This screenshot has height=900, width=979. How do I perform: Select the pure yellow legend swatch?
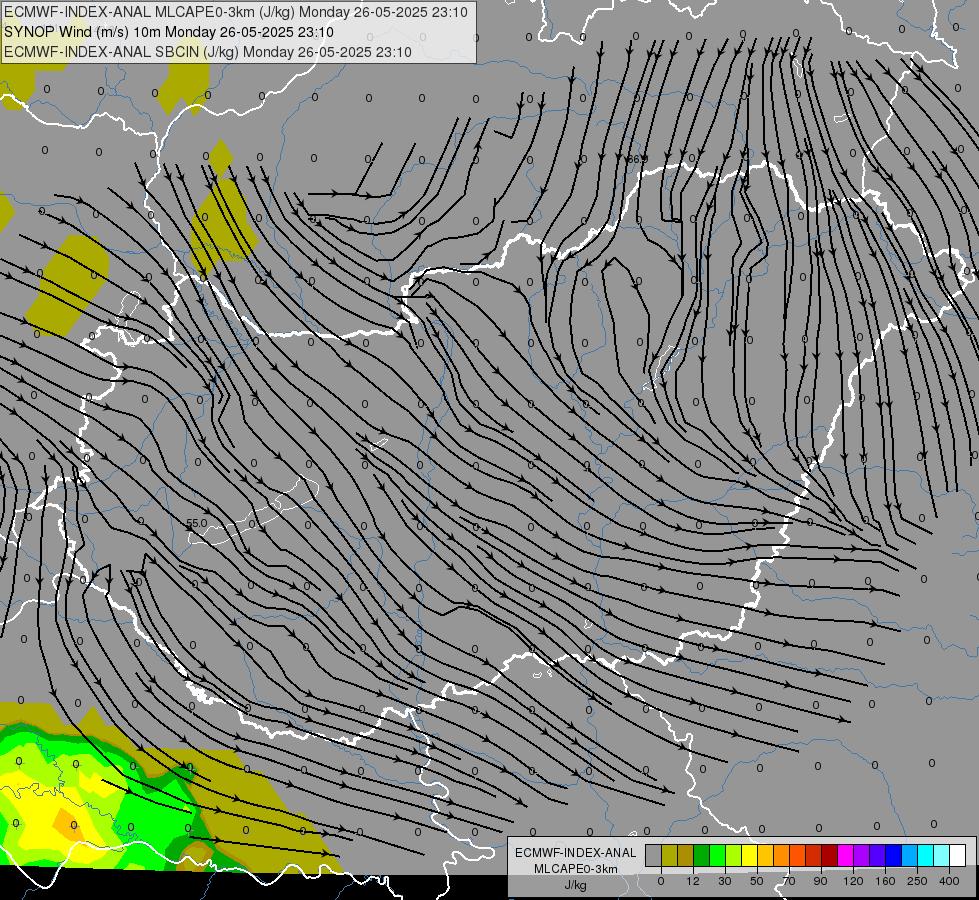[x=749, y=855]
